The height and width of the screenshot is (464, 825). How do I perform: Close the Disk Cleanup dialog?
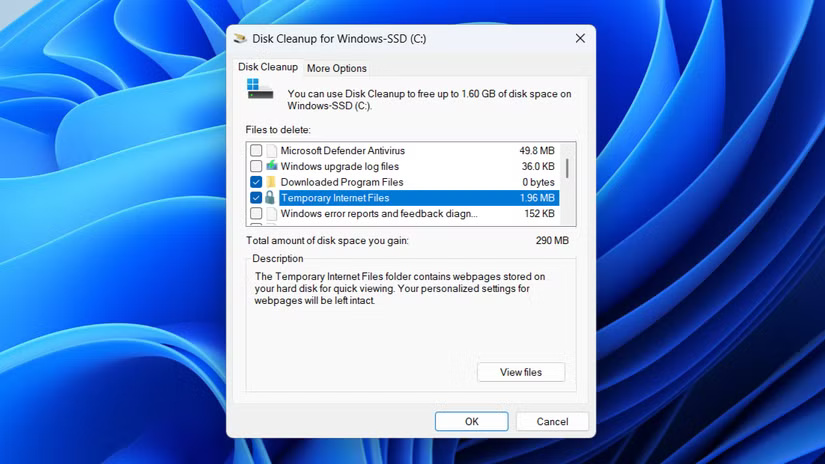click(580, 38)
